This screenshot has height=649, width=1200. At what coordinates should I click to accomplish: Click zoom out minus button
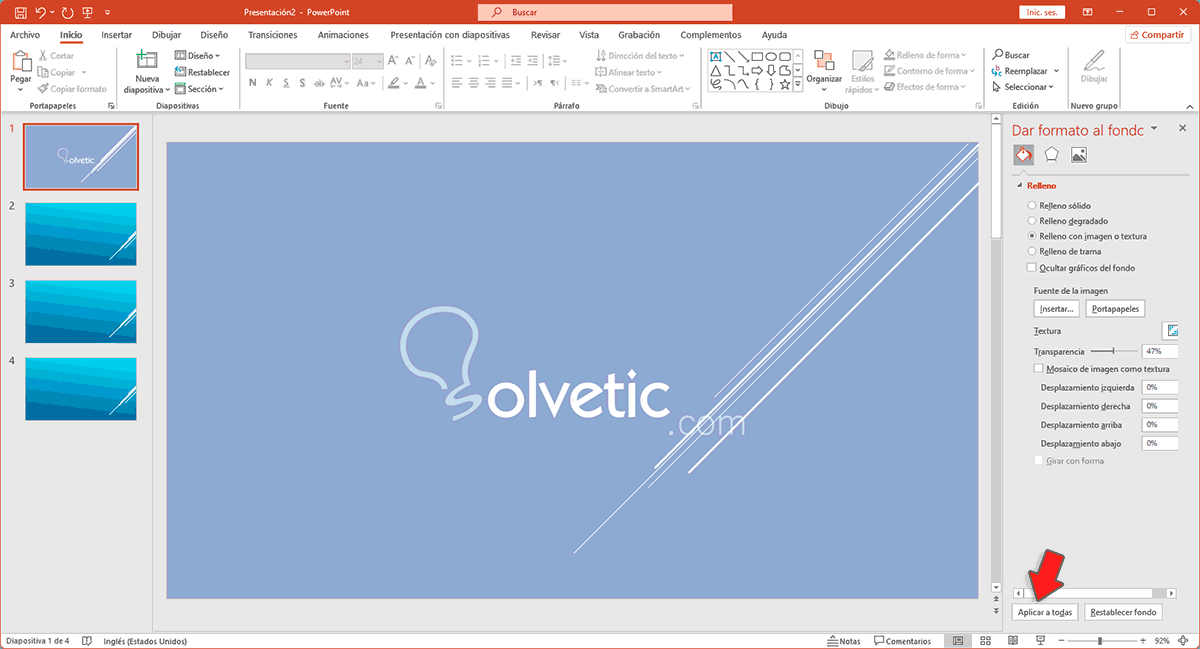click(x=1062, y=641)
